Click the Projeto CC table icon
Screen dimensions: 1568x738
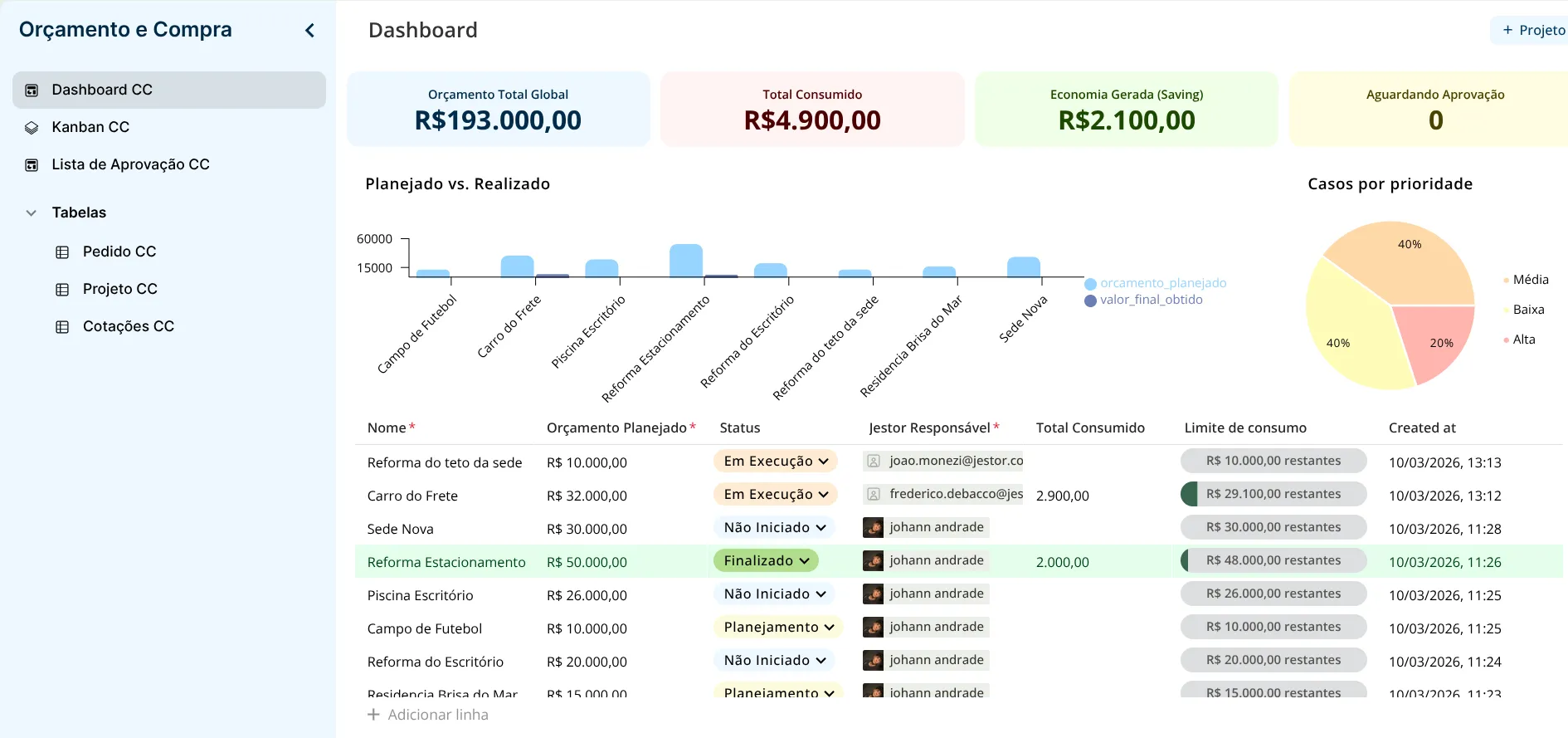click(62, 290)
